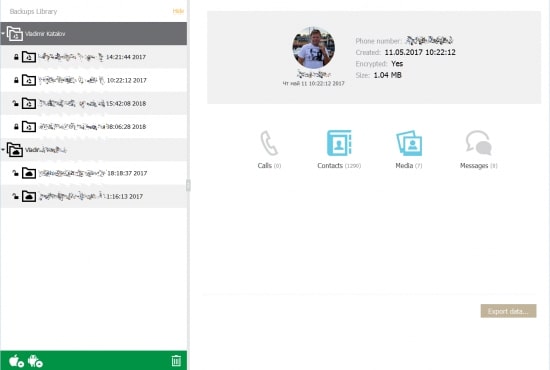Viewport: 550px width, 370px height.
Task: Open the Calls phone icon
Action: point(269,143)
